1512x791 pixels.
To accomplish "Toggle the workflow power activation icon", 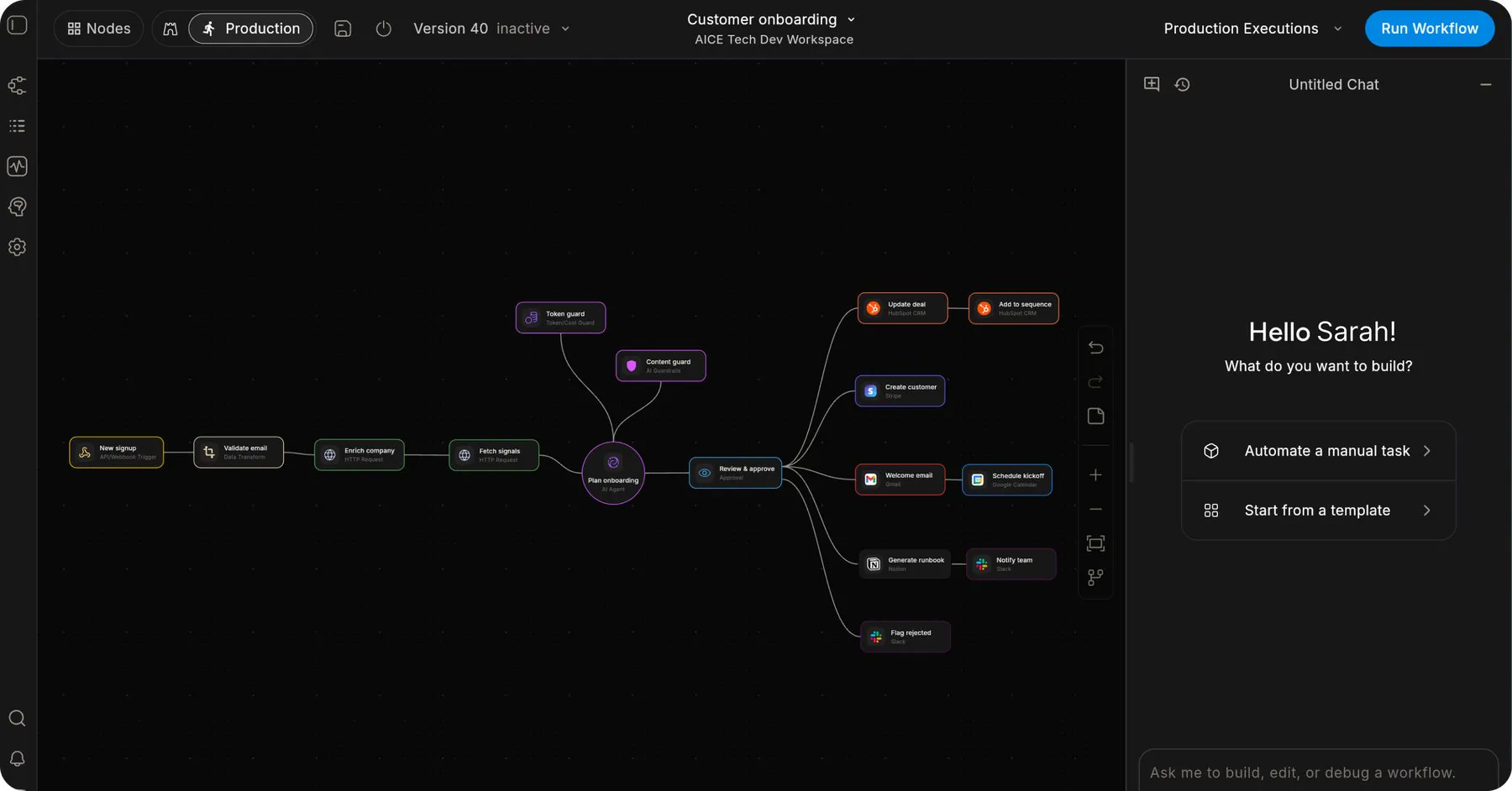I will click(x=384, y=29).
